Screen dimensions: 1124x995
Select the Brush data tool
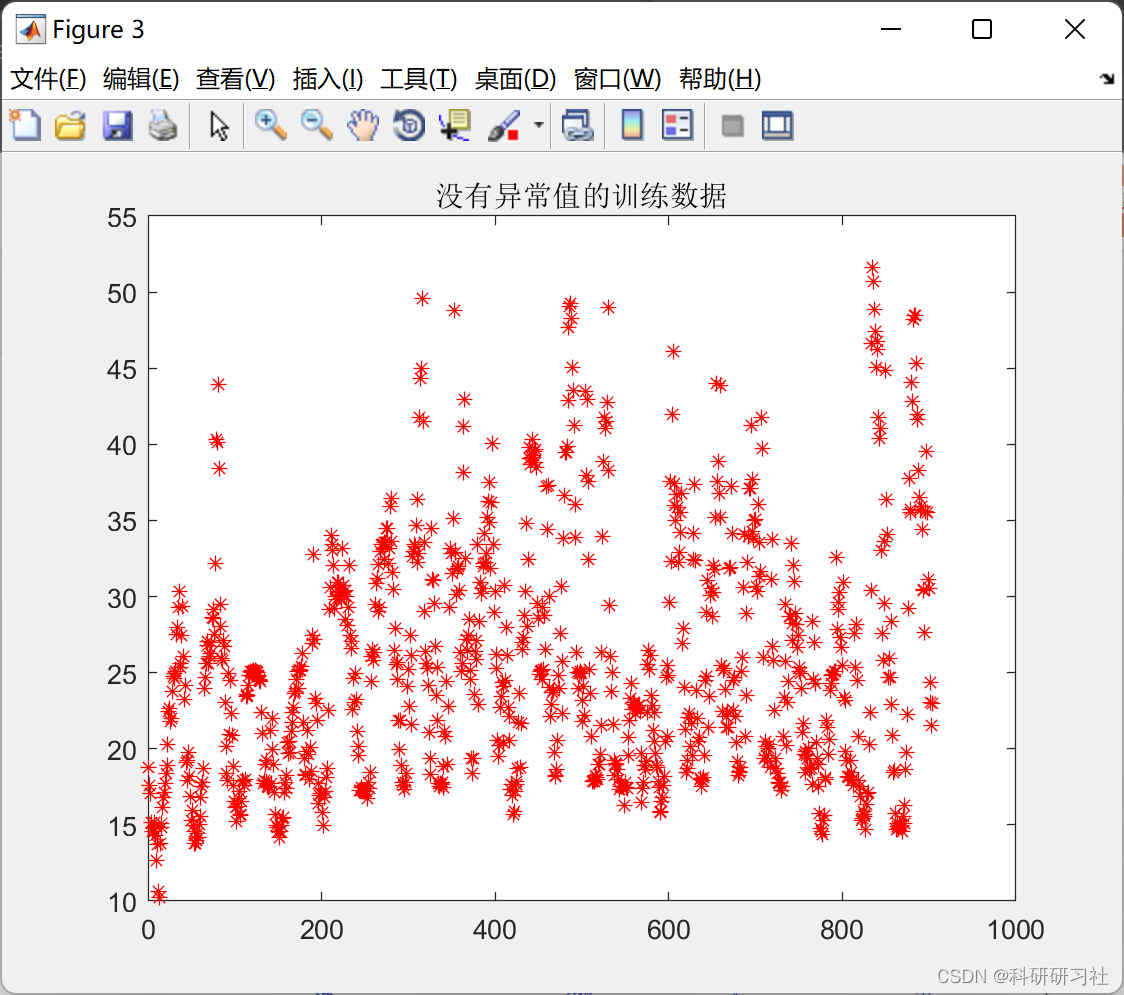click(505, 125)
